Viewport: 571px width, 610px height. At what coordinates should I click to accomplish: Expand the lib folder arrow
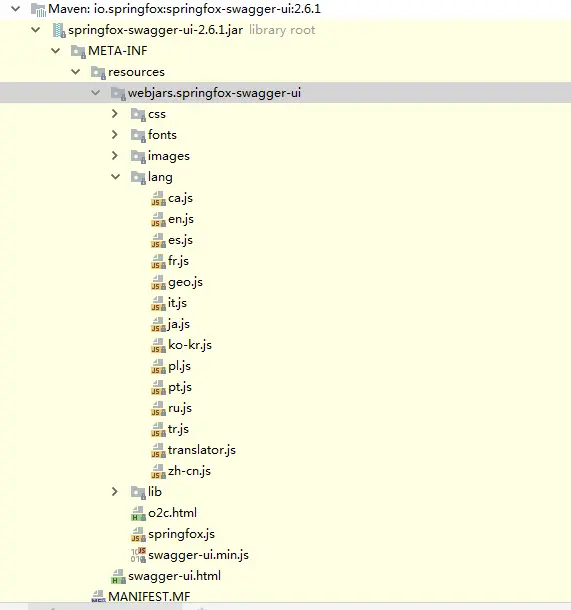coord(115,492)
